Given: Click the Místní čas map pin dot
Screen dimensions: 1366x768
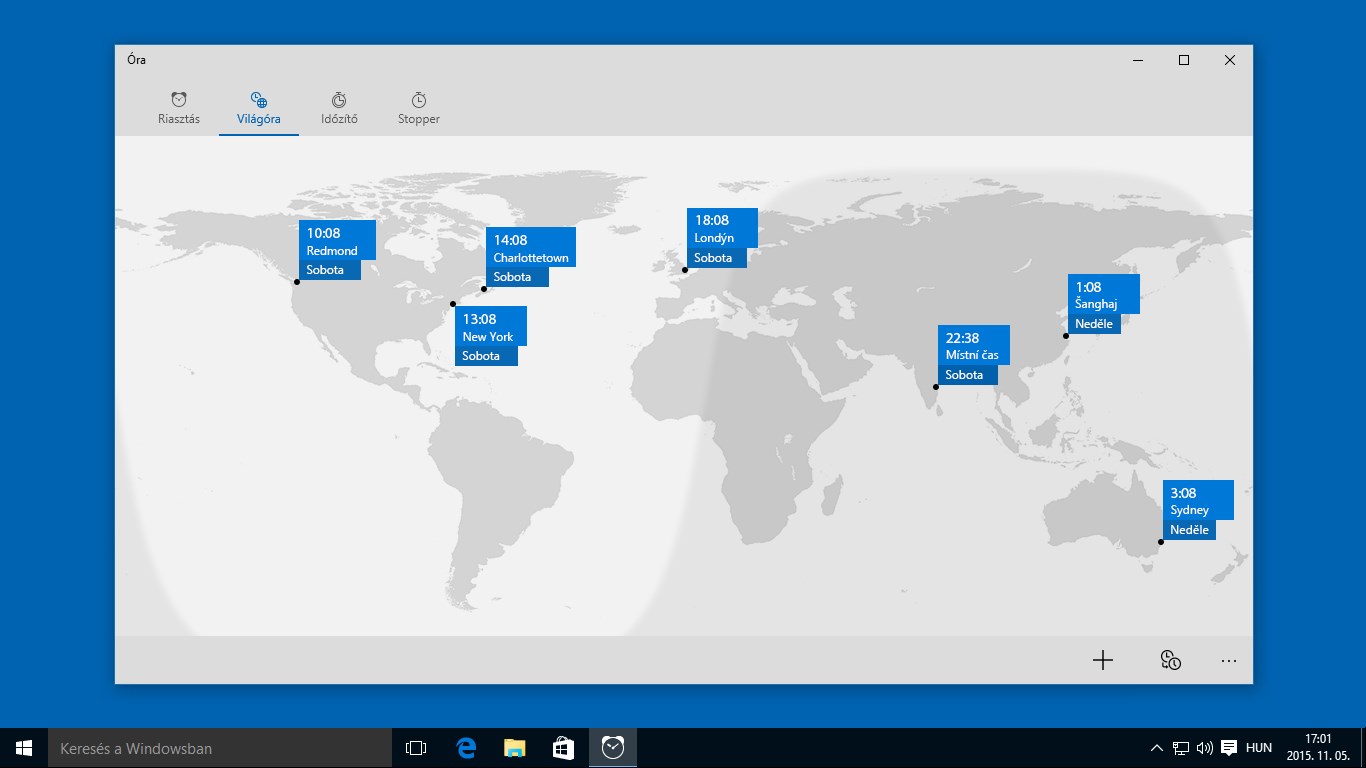Looking at the screenshot, I should (x=936, y=387).
